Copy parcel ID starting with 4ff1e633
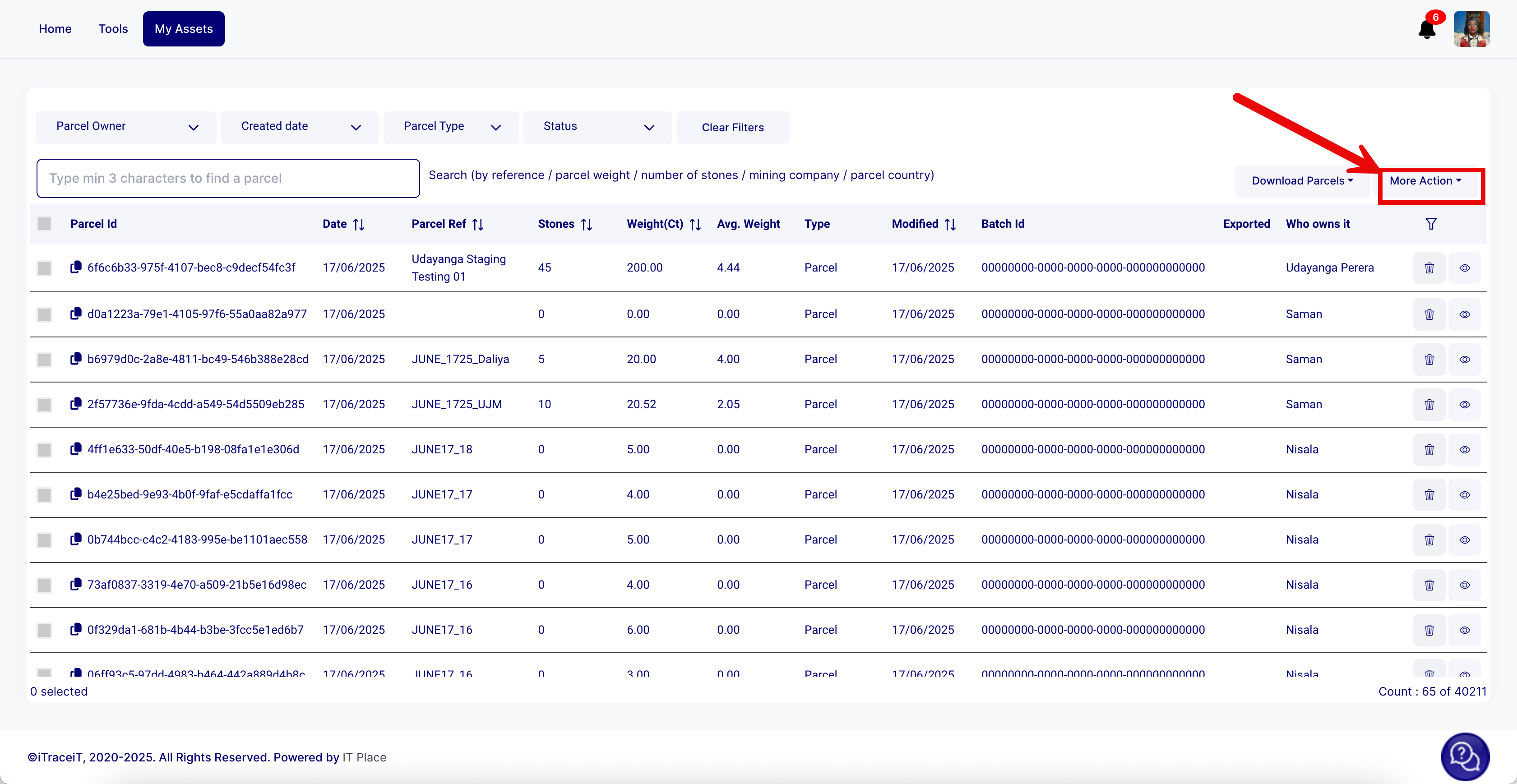This screenshot has width=1517, height=784. click(76, 449)
